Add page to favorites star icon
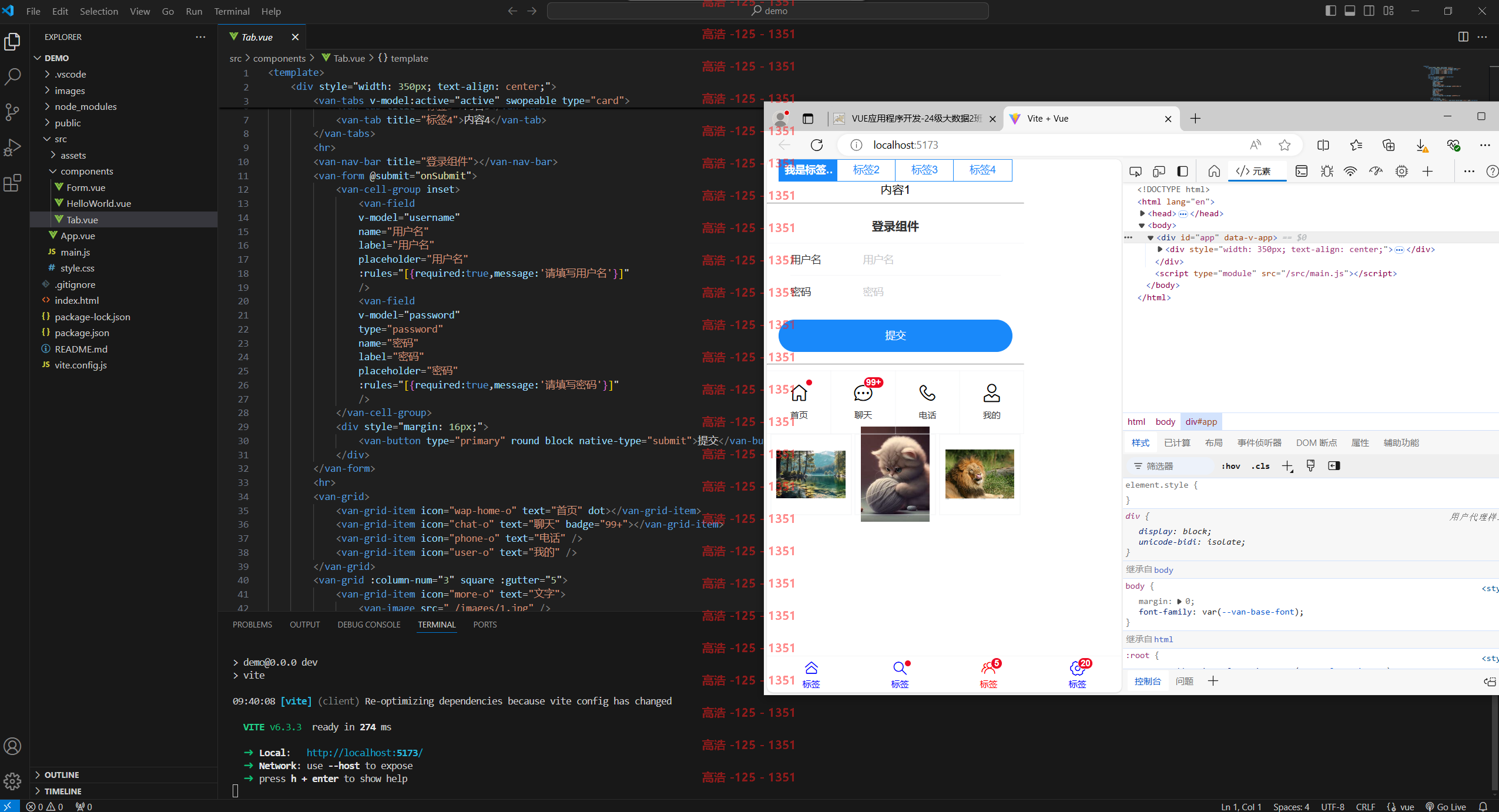 (1285, 145)
